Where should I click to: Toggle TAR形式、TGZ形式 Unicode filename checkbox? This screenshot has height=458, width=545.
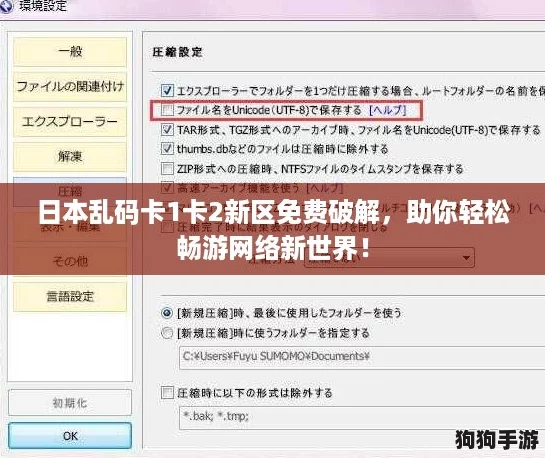(167, 130)
